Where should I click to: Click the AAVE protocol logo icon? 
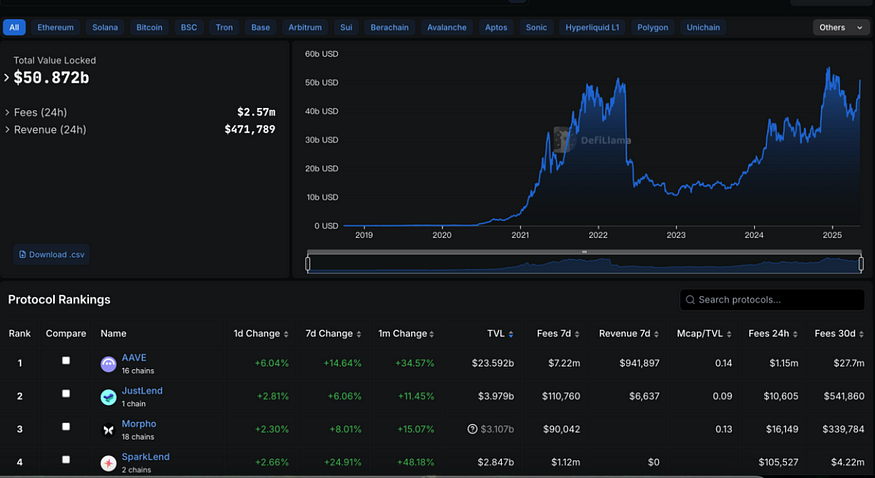108,365
